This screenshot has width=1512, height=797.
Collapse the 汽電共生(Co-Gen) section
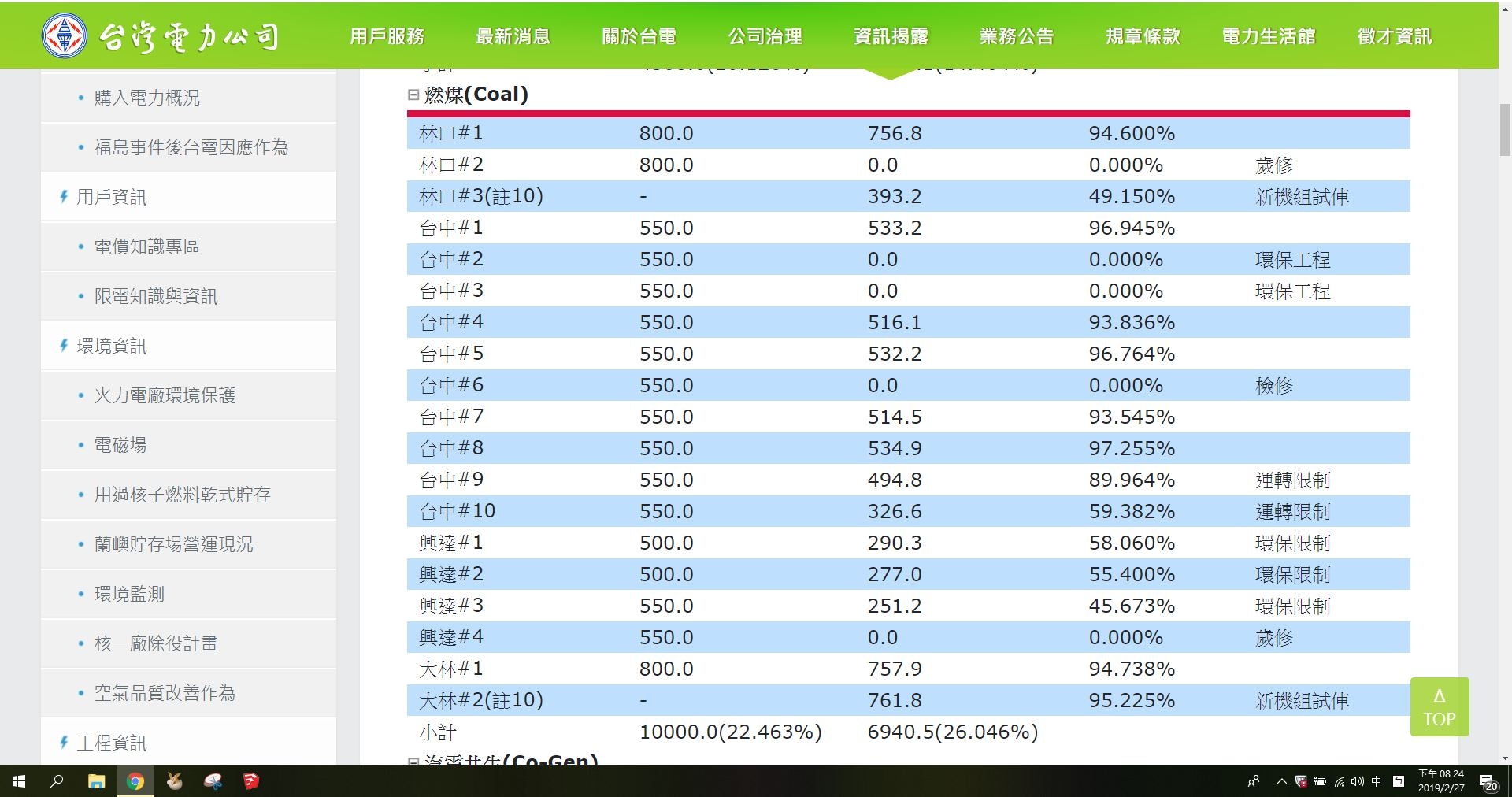pos(413,762)
